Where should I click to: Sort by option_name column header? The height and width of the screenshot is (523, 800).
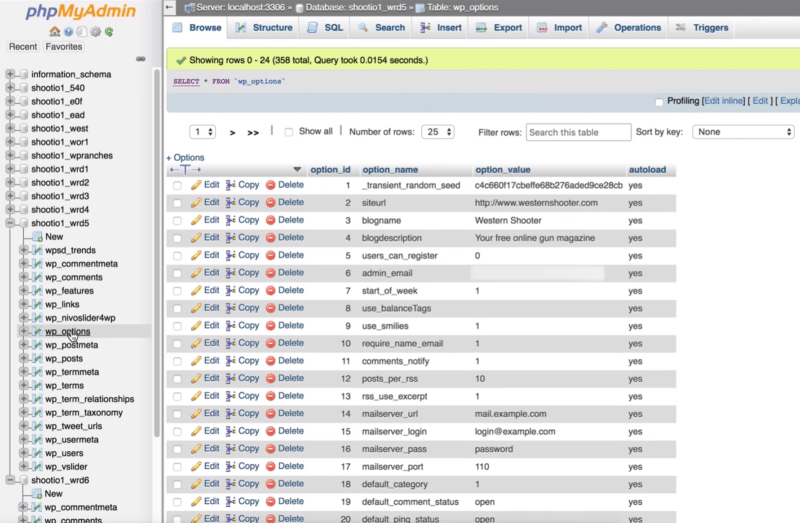[390, 170]
